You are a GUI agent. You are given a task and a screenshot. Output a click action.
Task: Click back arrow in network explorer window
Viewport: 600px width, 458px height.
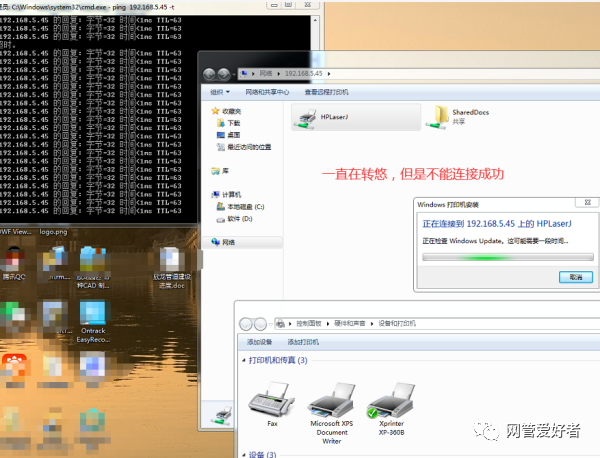click(x=209, y=74)
